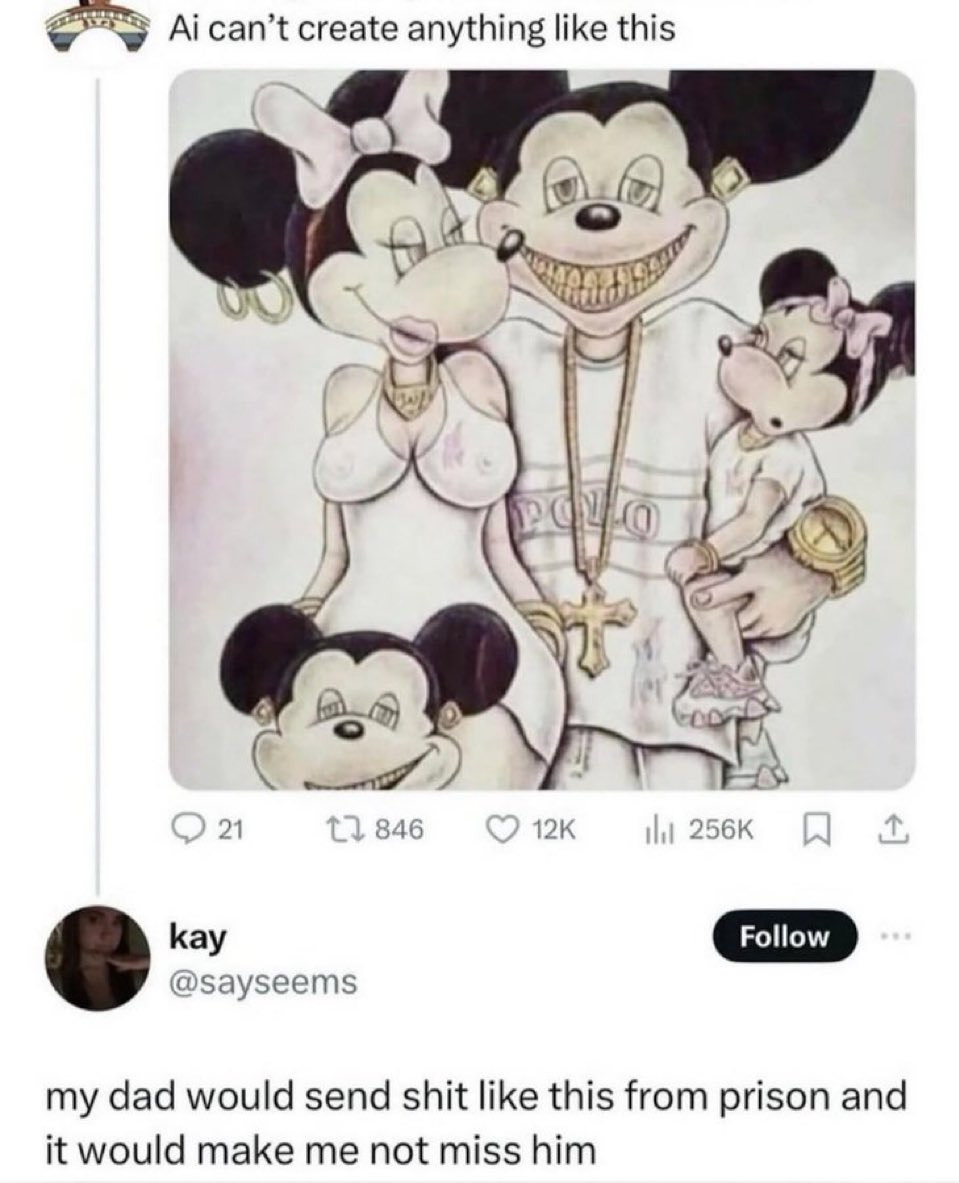Viewport: 959px width, 1183px height.
Task: Visit the @sayseems handle link
Action: (262, 982)
